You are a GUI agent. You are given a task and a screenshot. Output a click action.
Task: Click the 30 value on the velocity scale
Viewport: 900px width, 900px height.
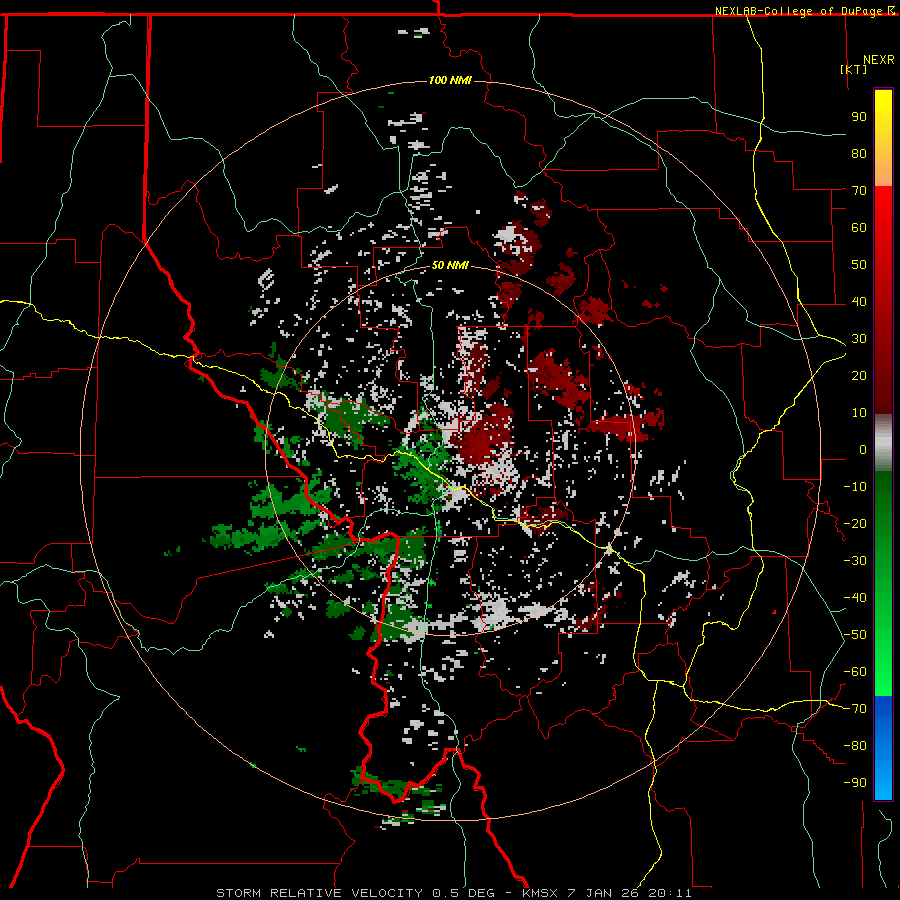pos(859,339)
